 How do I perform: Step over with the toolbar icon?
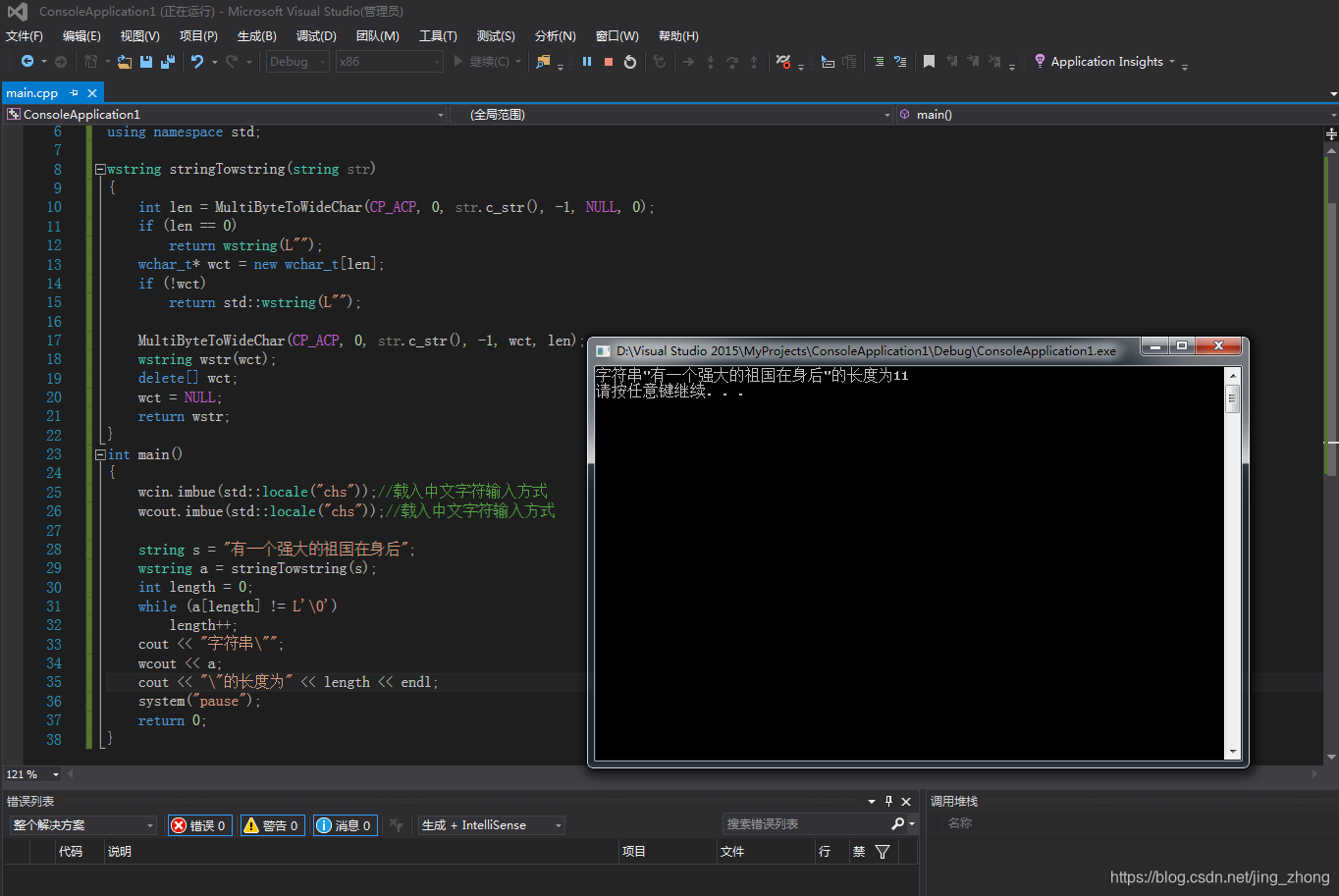(731, 61)
